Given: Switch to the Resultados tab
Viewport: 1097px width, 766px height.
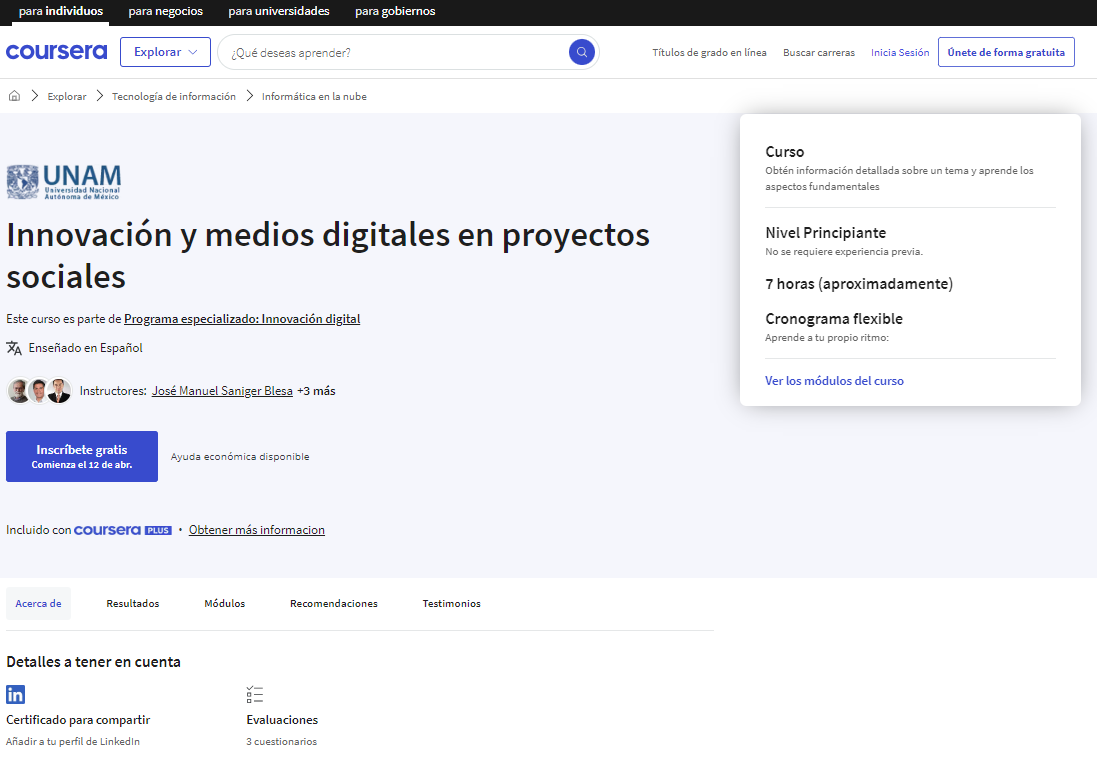Looking at the screenshot, I should click(x=133, y=603).
